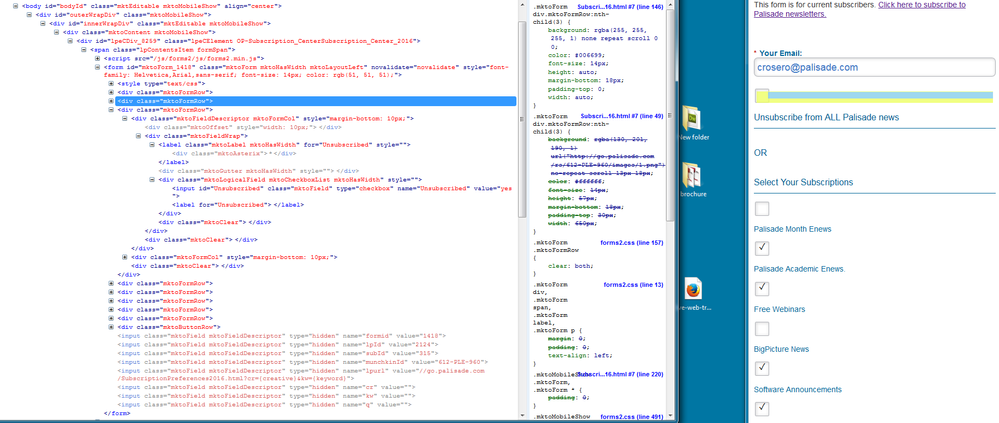Select the input id Unsubscribed row
The height and width of the screenshot is (423, 999).
tap(343, 192)
